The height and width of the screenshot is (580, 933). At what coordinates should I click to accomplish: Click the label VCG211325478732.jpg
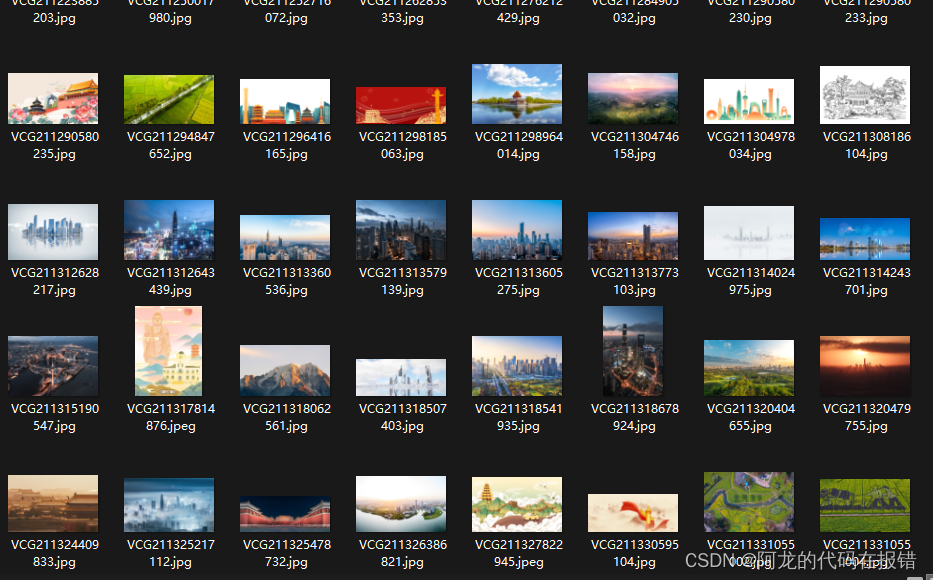(x=286, y=553)
